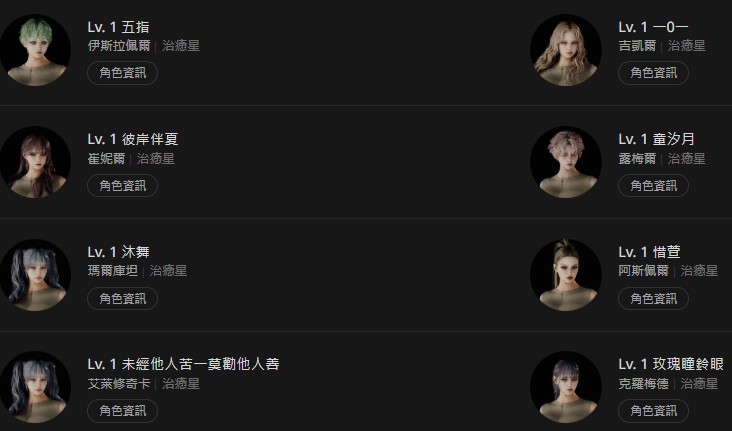Image resolution: width=732 pixels, height=431 pixels.
Task: Show 角色資訊 for 惜萱
Action: point(653,298)
